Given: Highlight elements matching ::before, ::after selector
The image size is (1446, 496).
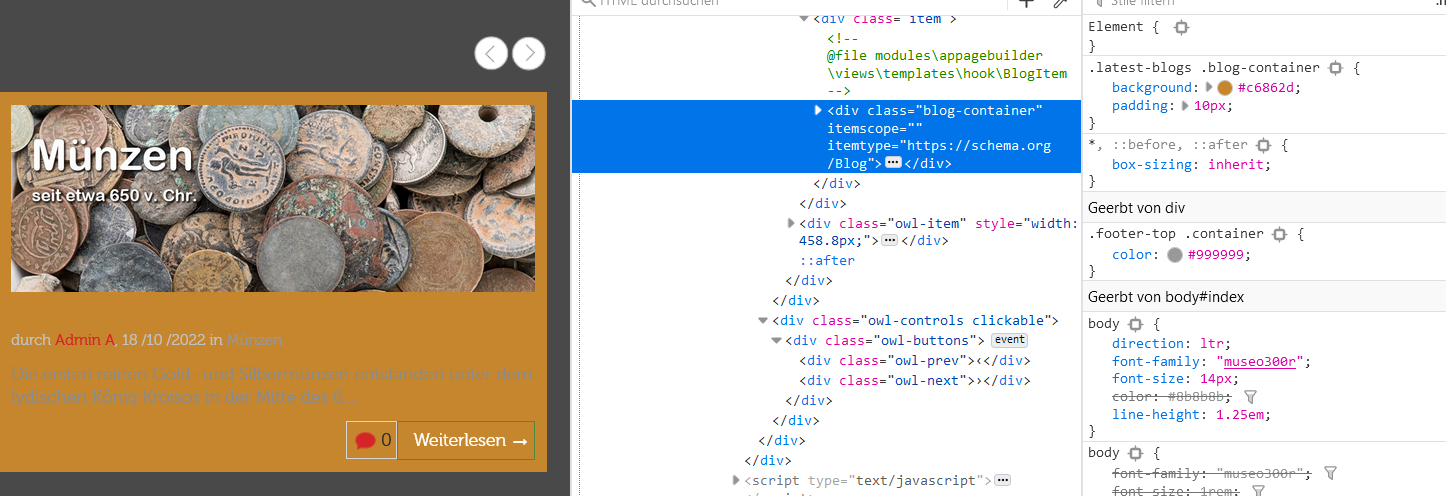Looking at the screenshot, I should 1263,145.
